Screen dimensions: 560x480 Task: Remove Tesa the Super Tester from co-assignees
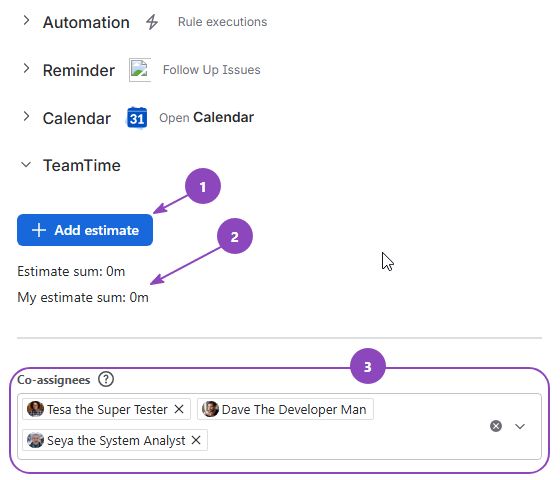(179, 409)
